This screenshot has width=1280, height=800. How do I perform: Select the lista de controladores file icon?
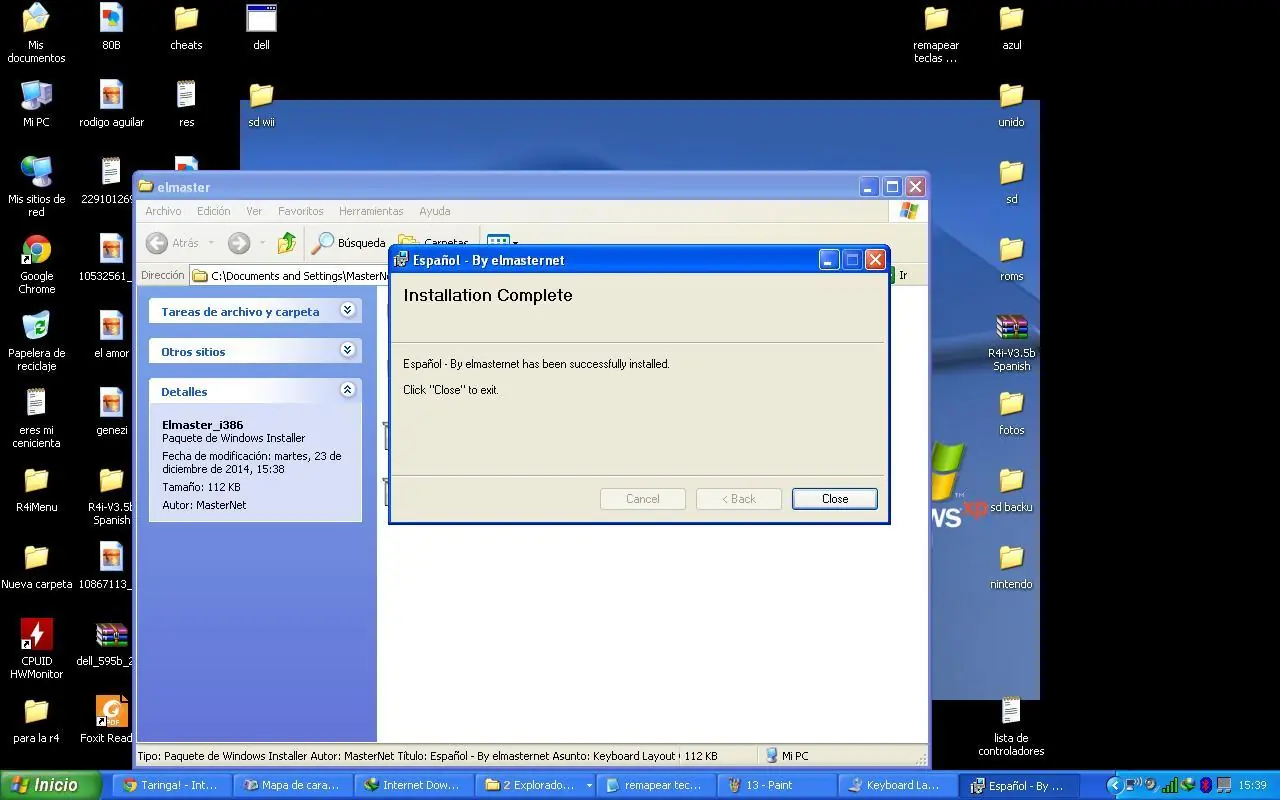1011,726
